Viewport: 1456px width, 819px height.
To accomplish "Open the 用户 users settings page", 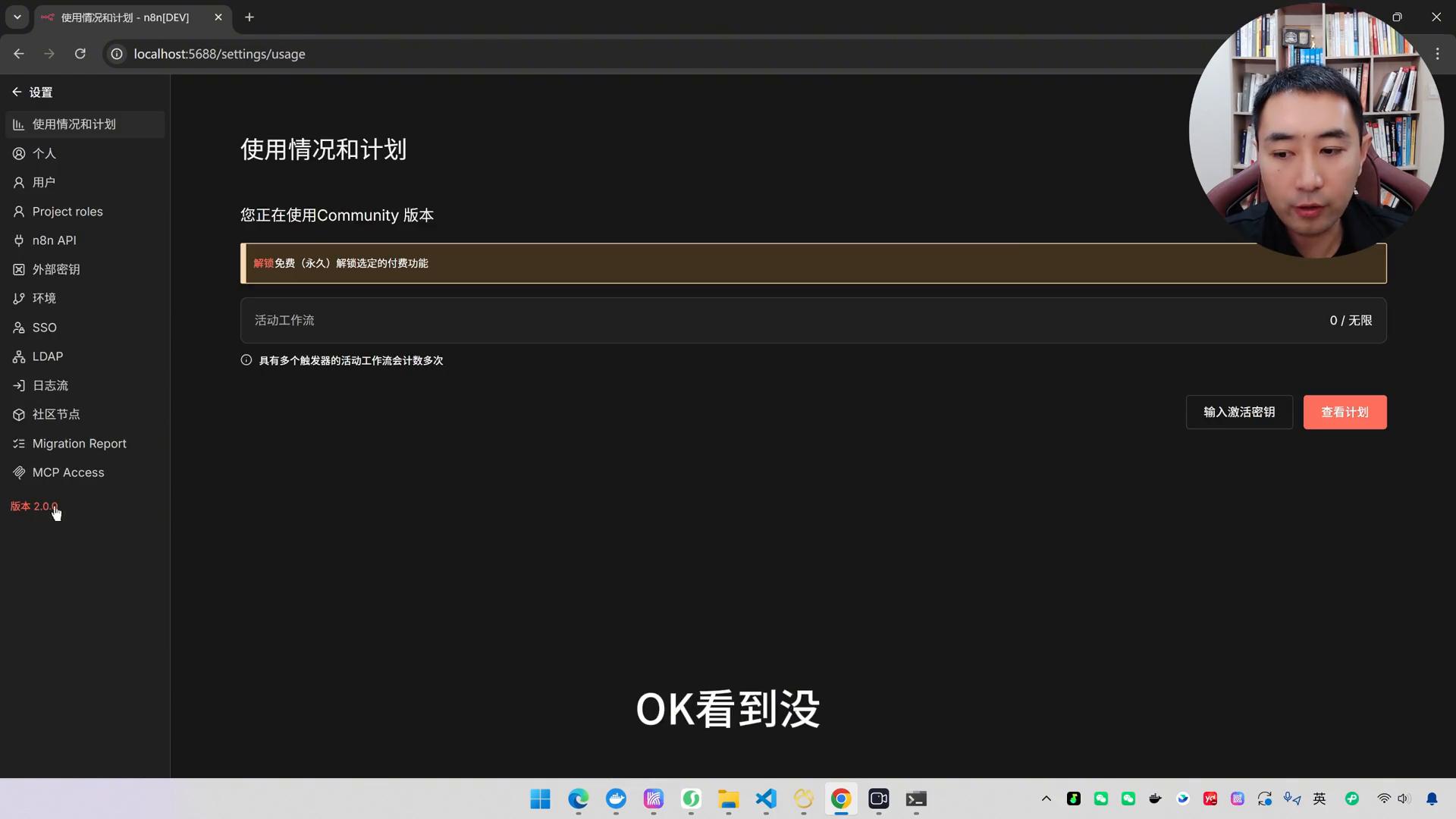I will (44, 183).
